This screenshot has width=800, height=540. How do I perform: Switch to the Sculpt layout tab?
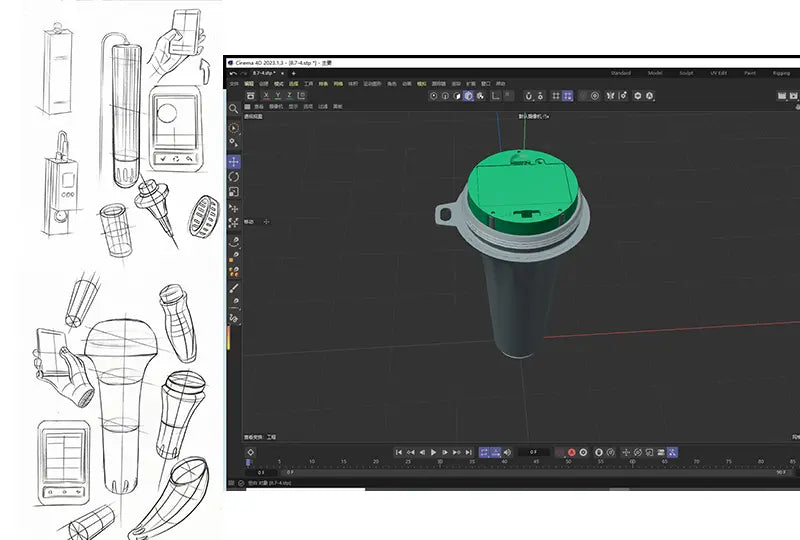(x=686, y=73)
